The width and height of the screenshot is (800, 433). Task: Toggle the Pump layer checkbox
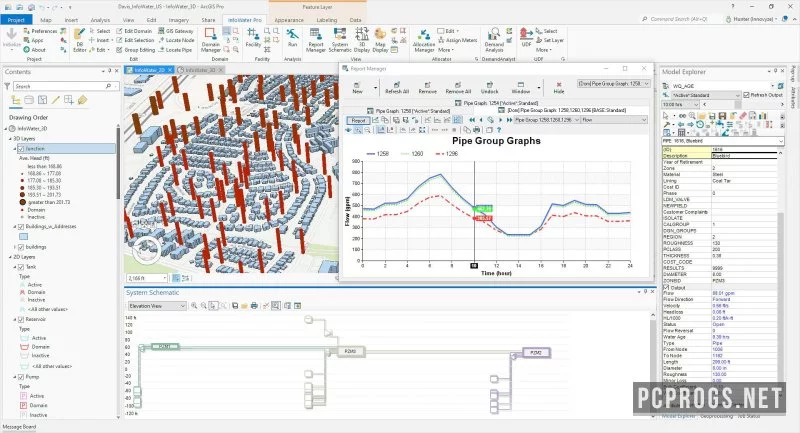[x=21, y=377]
